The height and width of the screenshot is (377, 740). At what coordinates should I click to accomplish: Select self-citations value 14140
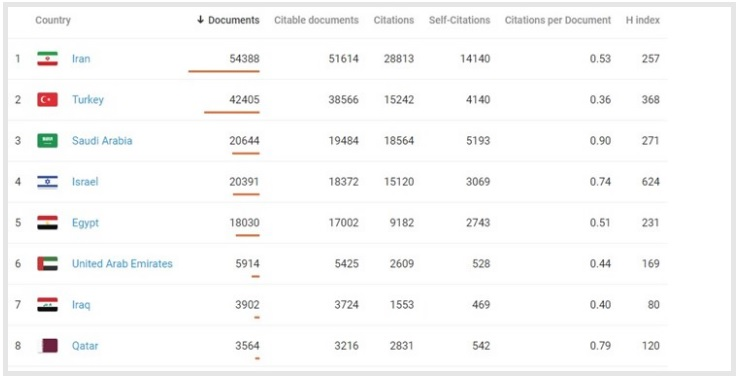pos(475,59)
